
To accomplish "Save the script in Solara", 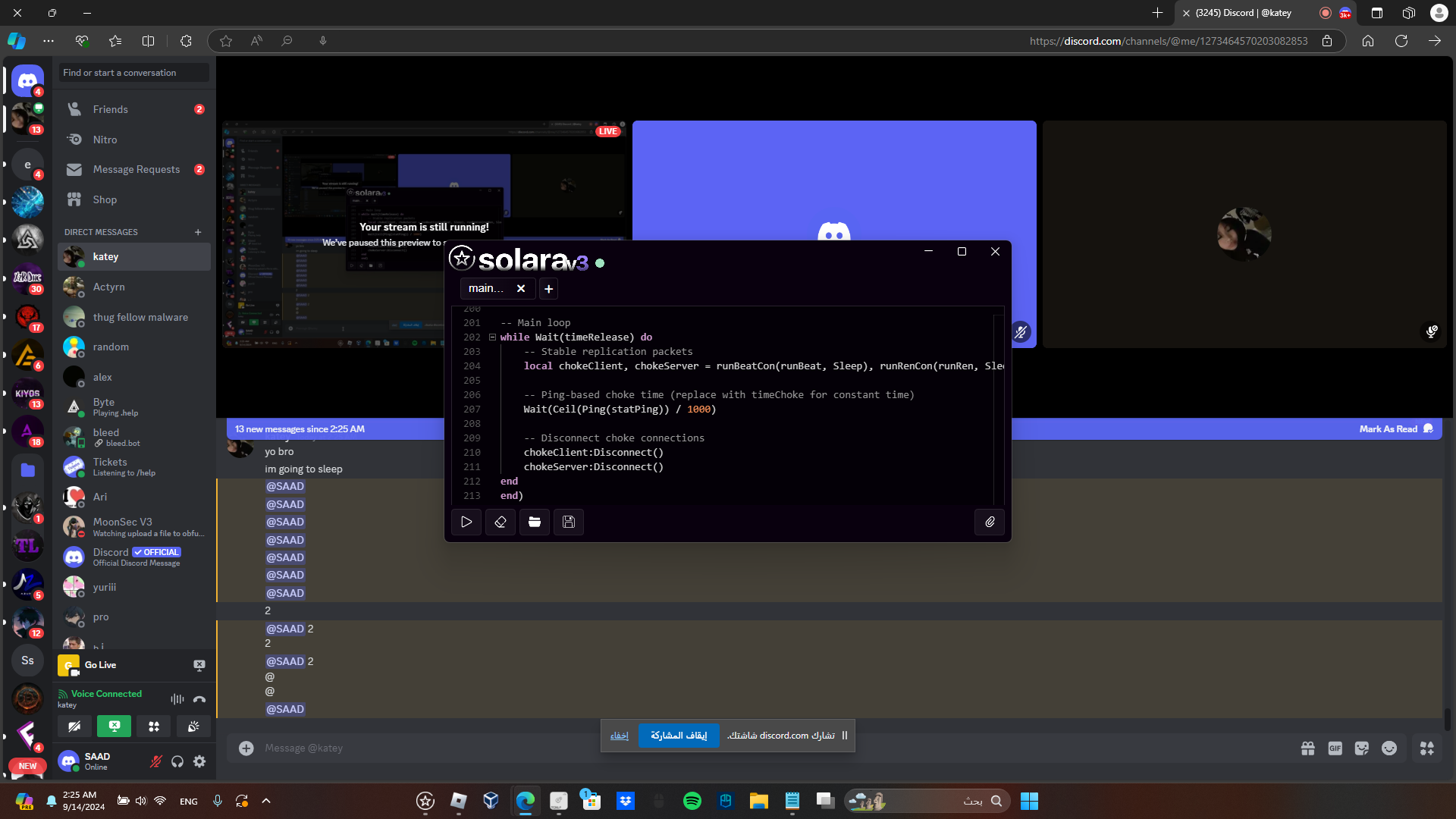I will 569,522.
